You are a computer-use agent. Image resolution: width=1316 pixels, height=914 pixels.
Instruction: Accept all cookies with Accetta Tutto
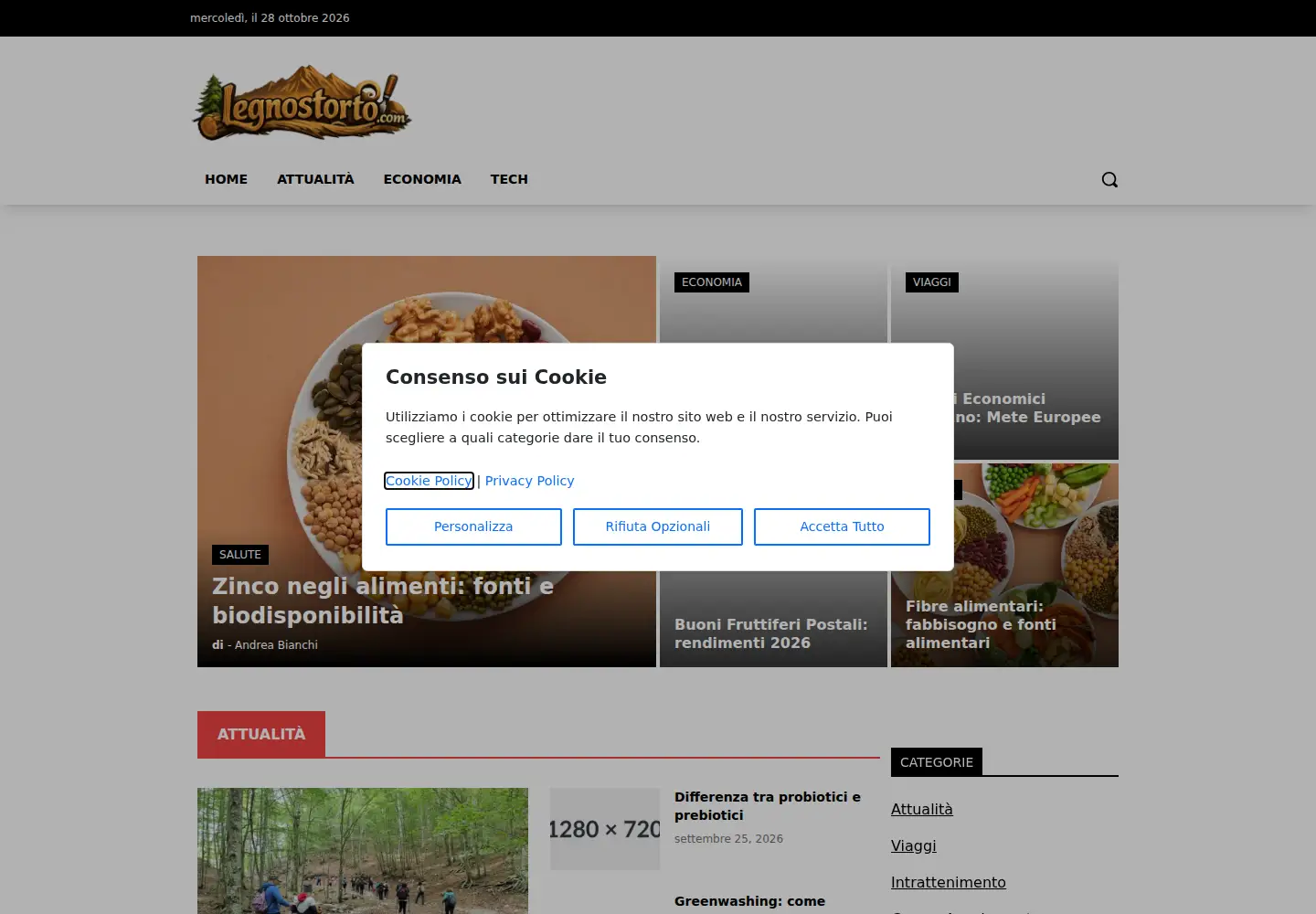pyautogui.click(x=842, y=526)
